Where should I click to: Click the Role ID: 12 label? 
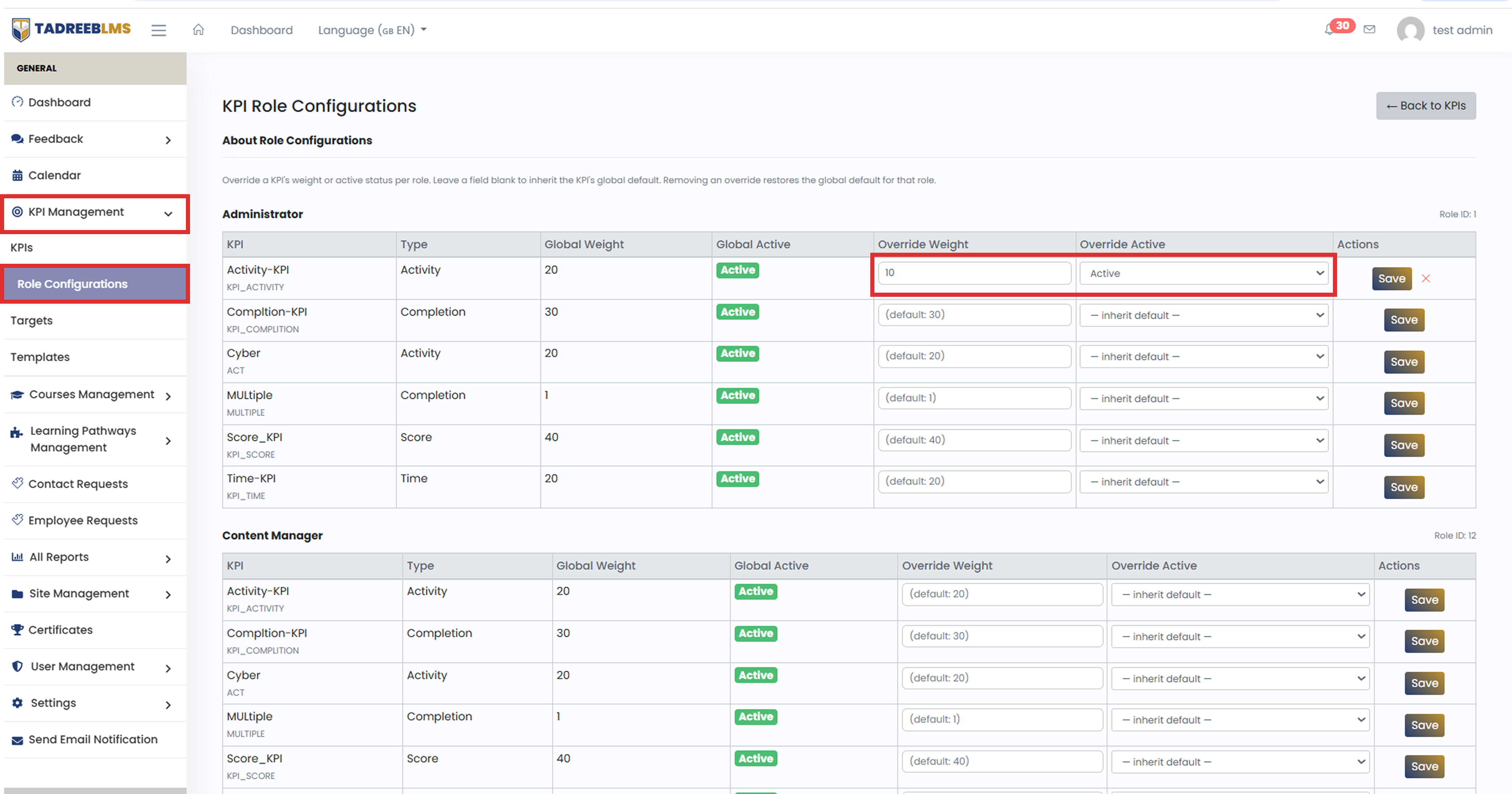pyautogui.click(x=1455, y=535)
